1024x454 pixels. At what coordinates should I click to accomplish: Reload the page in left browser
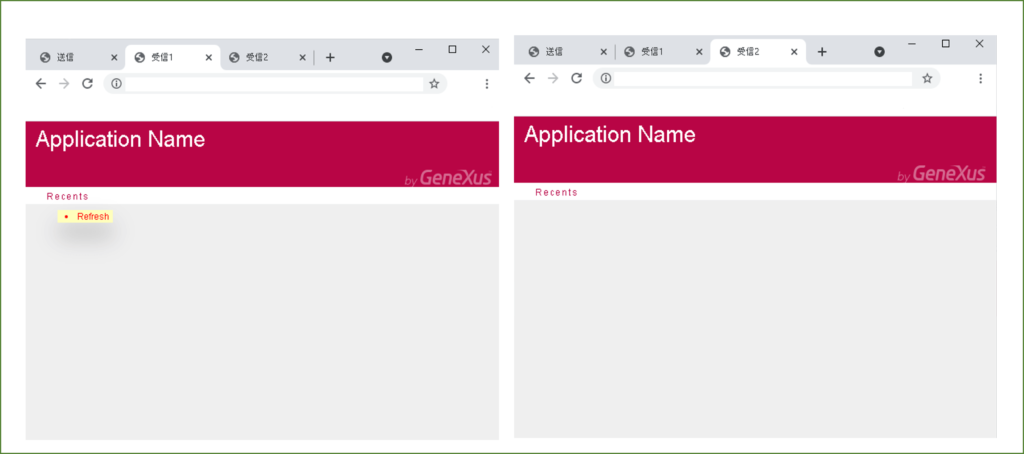(88, 83)
